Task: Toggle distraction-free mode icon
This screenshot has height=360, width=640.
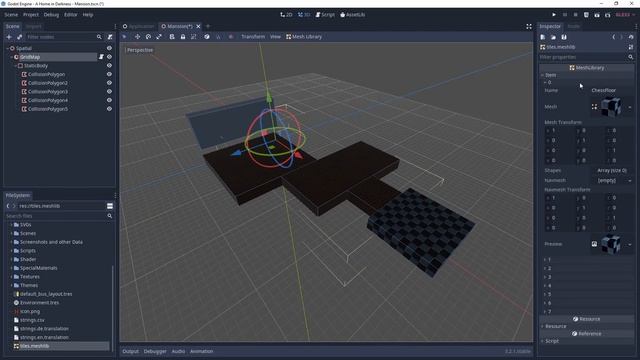Action: 529,27
